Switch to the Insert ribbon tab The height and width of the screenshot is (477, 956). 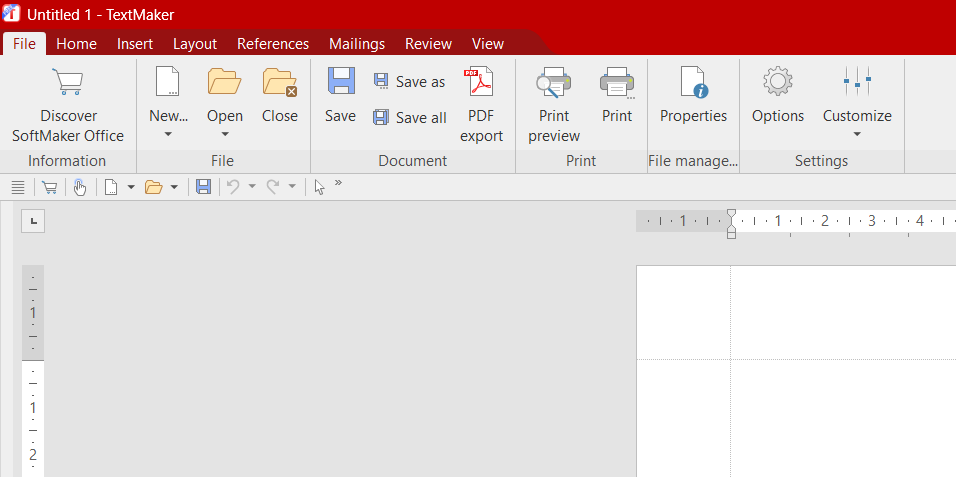point(135,44)
